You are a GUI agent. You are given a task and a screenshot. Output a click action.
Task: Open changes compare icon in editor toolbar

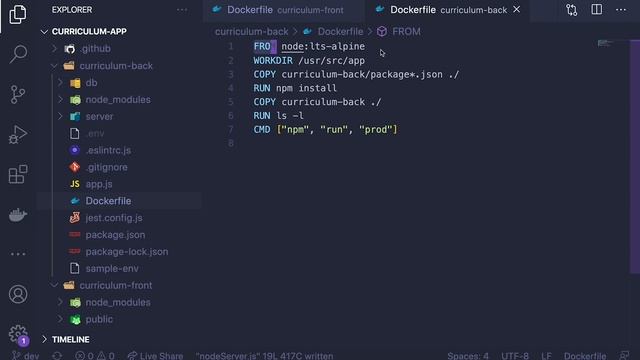click(x=571, y=10)
